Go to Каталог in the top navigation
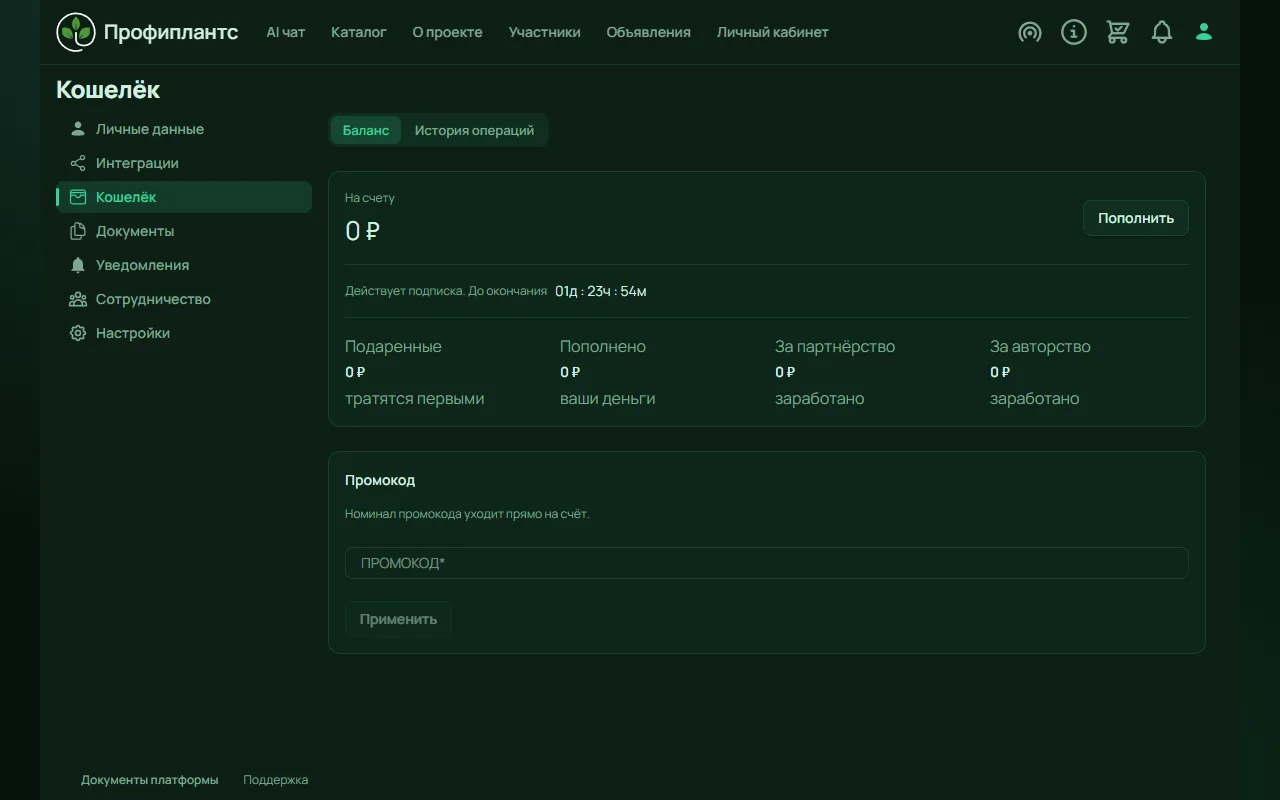The height and width of the screenshot is (800, 1280). tap(359, 32)
